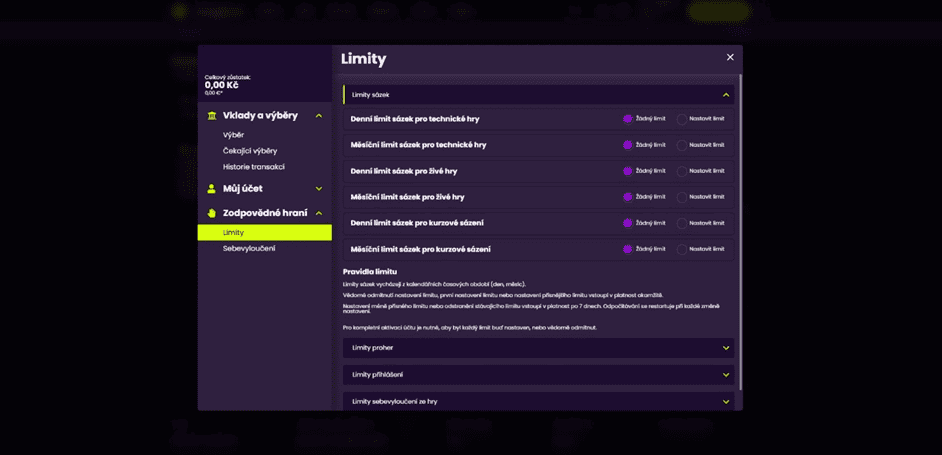Click the Limity sebevyloučení ze hry header
Image resolution: width=942 pixels, height=455 pixels.
tap(538, 401)
